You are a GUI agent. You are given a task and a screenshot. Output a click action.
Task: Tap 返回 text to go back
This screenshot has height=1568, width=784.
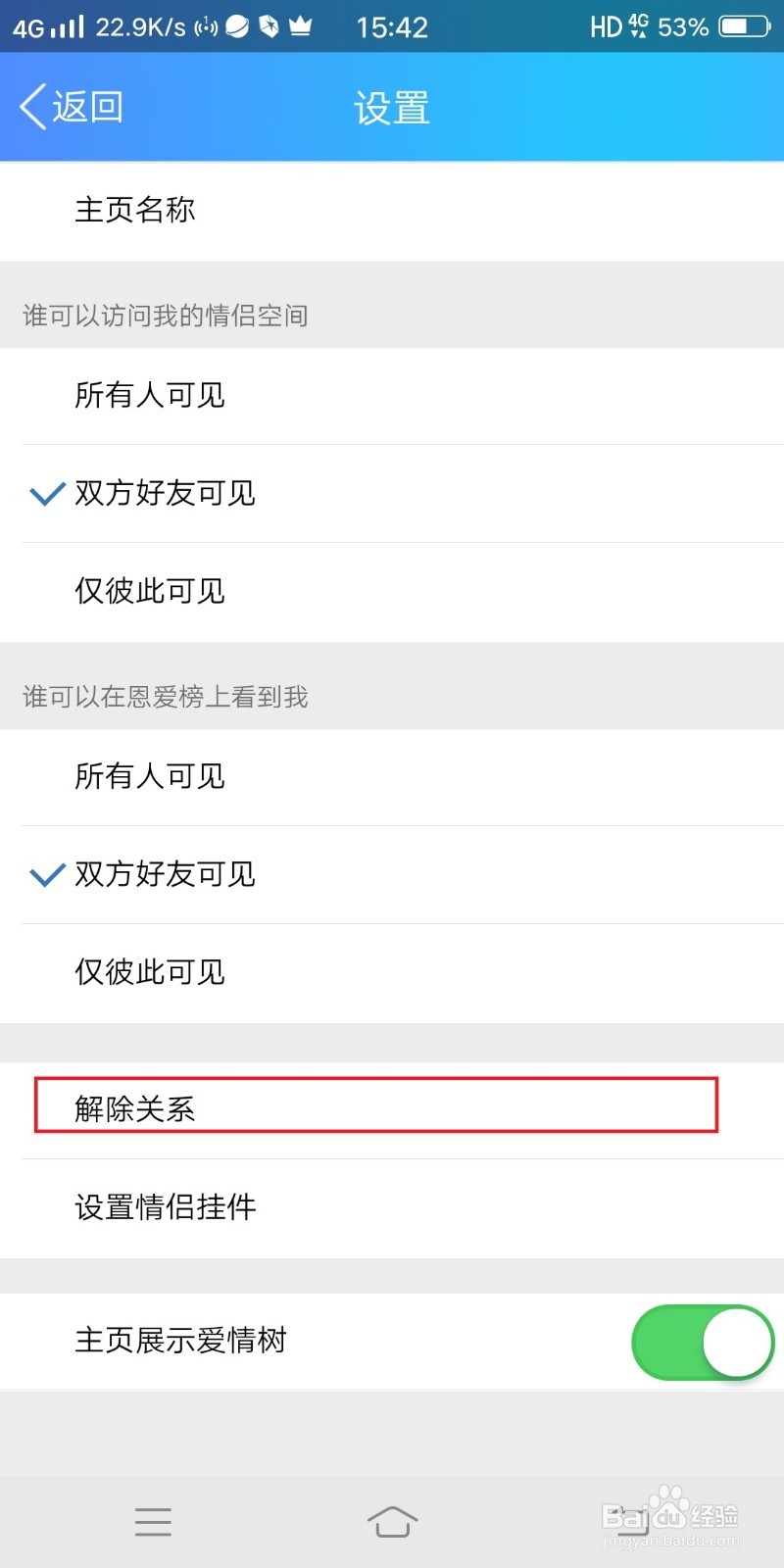pos(87,107)
